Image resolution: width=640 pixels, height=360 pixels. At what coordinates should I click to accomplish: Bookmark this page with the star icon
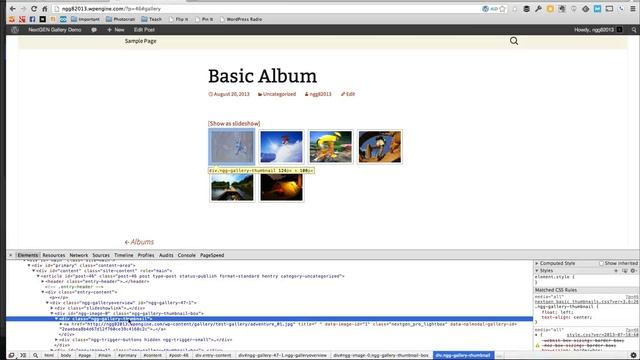pyautogui.click(x=503, y=9)
